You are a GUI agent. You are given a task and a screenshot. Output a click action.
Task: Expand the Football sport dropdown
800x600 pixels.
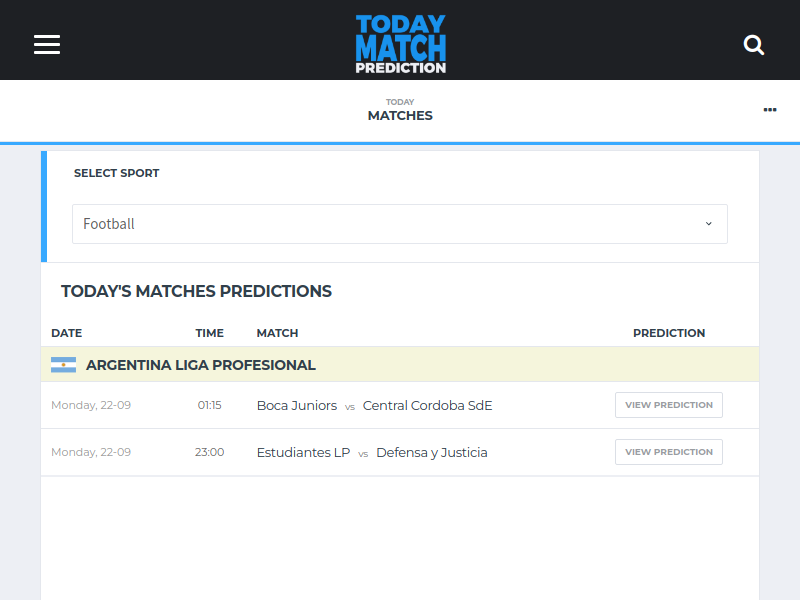coord(400,224)
